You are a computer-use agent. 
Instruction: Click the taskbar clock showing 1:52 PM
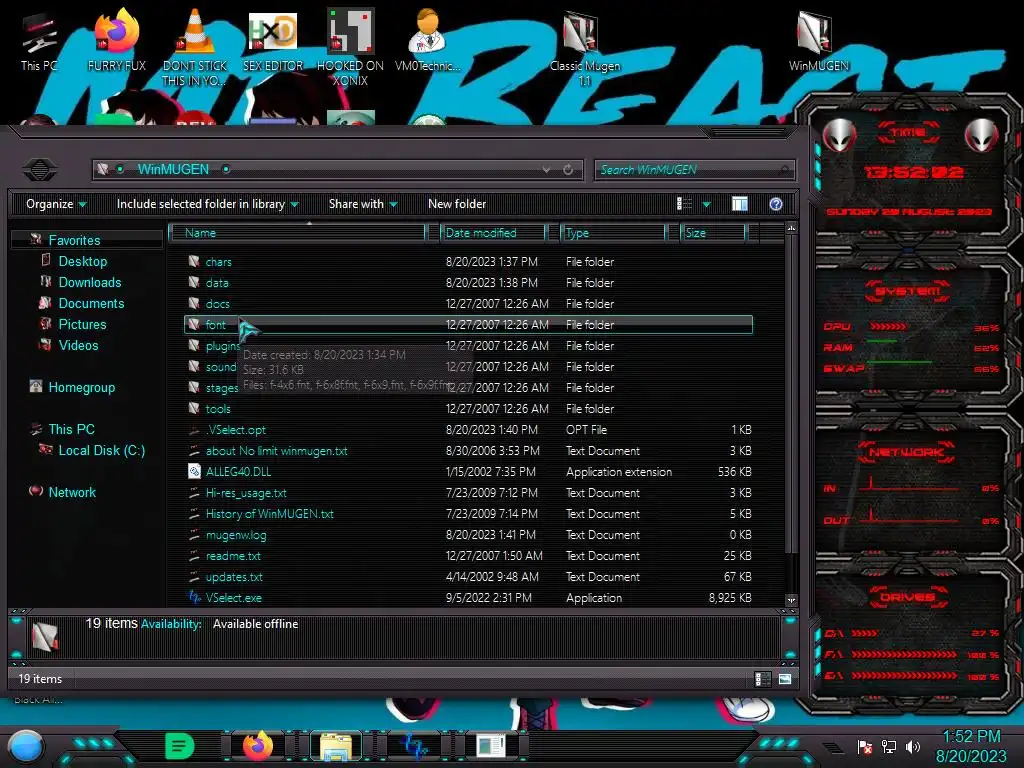(x=970, y=737)
